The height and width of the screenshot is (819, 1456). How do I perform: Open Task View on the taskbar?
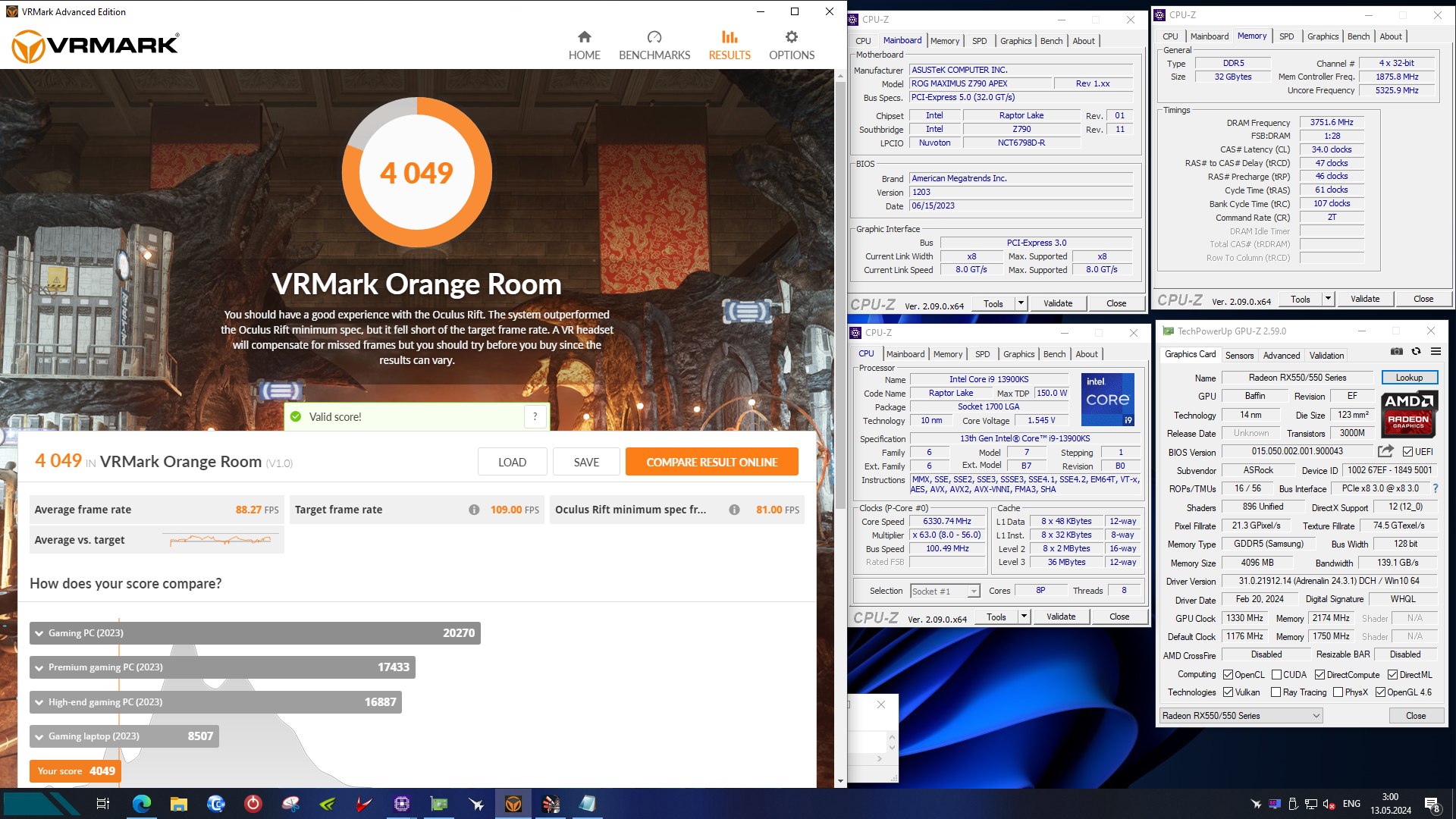103,804
